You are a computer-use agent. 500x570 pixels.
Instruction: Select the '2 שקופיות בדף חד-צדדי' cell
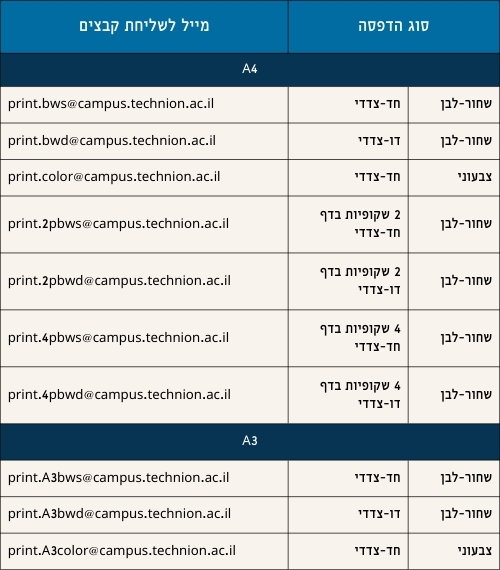pos(348,224)
